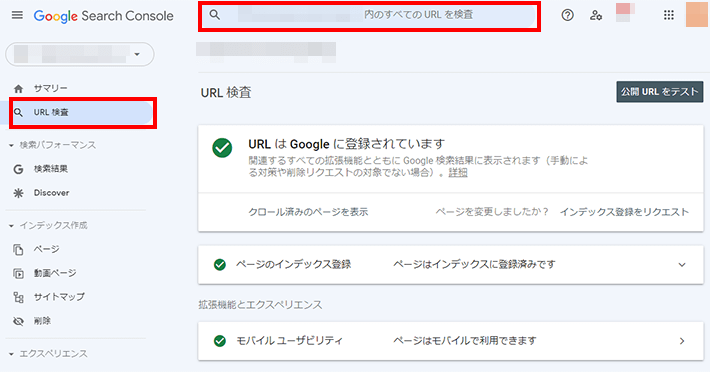The width and height of the screenshot is (710, 372).
Task: Click インデックス登録をリクエスト
Action: [624, 212]
